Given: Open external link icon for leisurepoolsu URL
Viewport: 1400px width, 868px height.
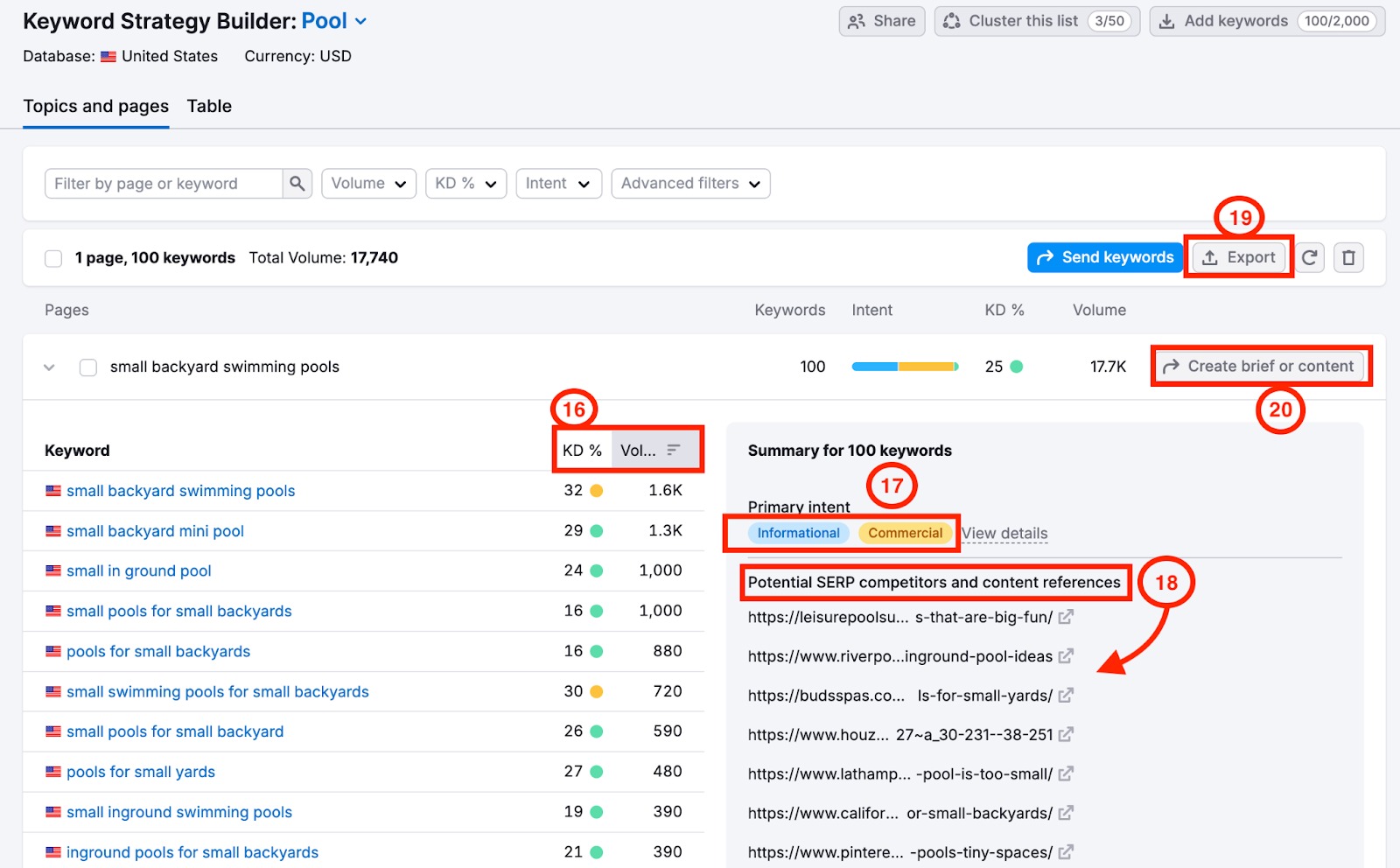Looking at the screenshot, I should pyautogui.click(x=1066, y=617).
